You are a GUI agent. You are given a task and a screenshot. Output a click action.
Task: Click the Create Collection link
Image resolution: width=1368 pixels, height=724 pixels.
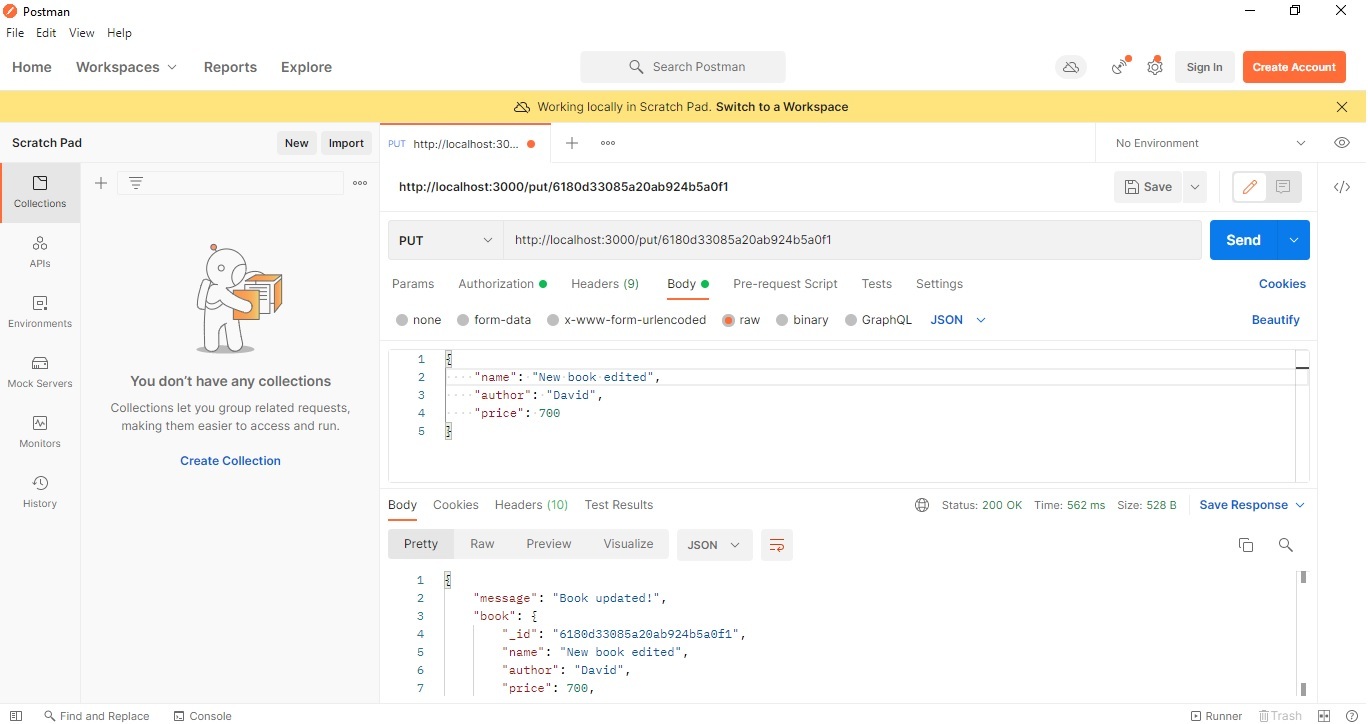[230, 461]
